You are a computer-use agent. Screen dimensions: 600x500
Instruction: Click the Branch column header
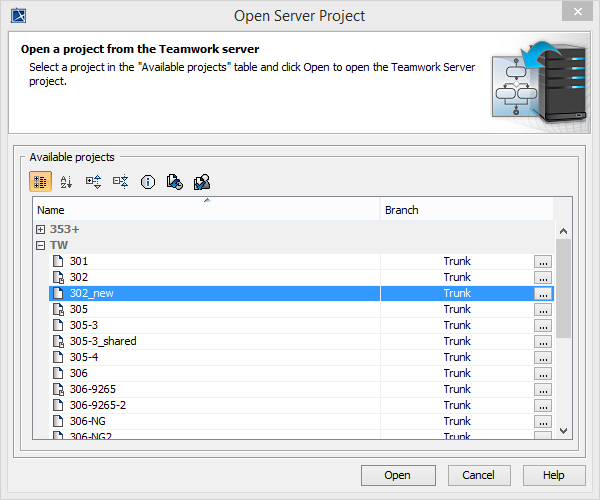click(x=467, y=210)
